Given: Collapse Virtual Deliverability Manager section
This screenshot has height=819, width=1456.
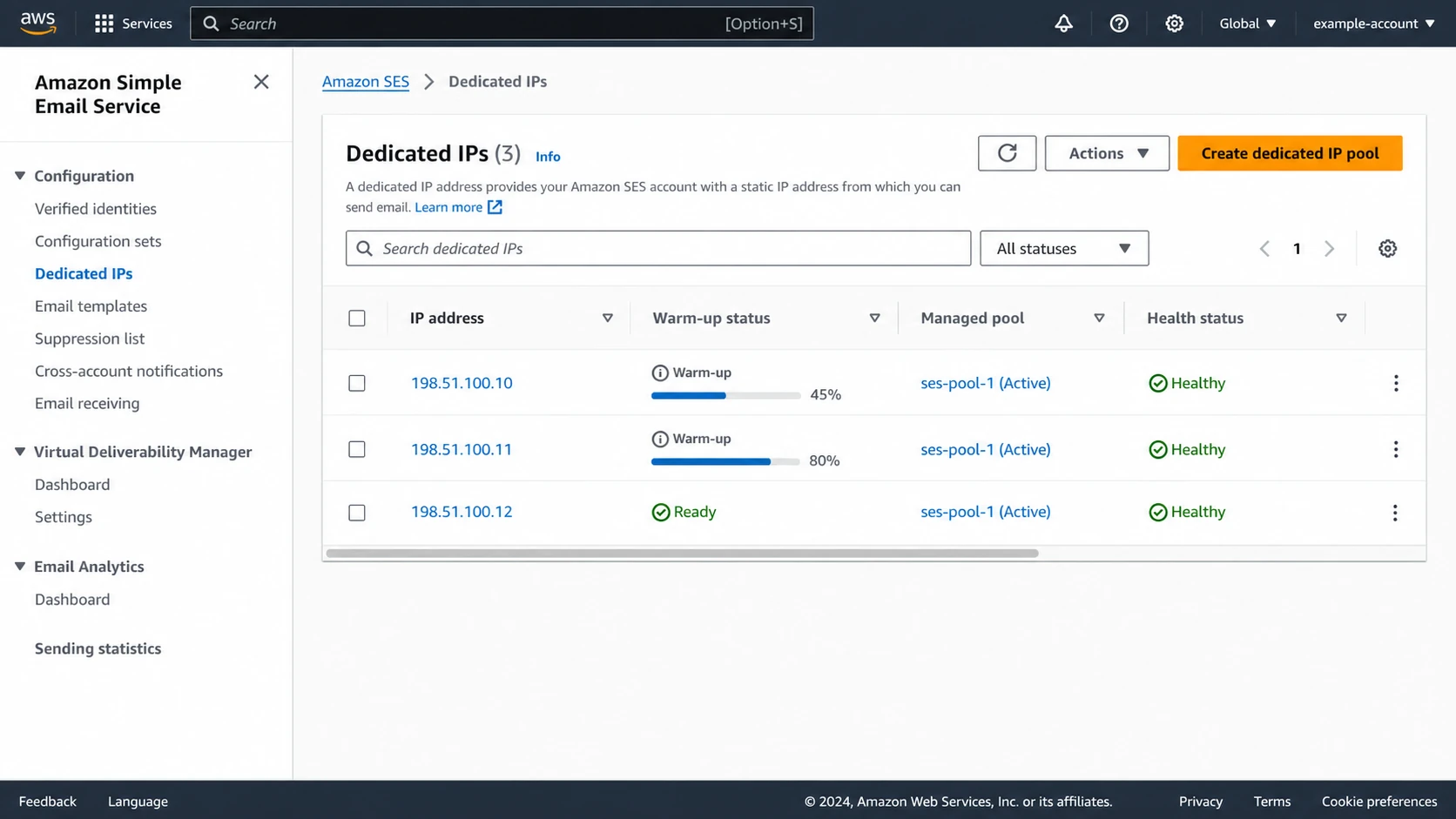Looking at the screenshot, I should tap(20, 452).
